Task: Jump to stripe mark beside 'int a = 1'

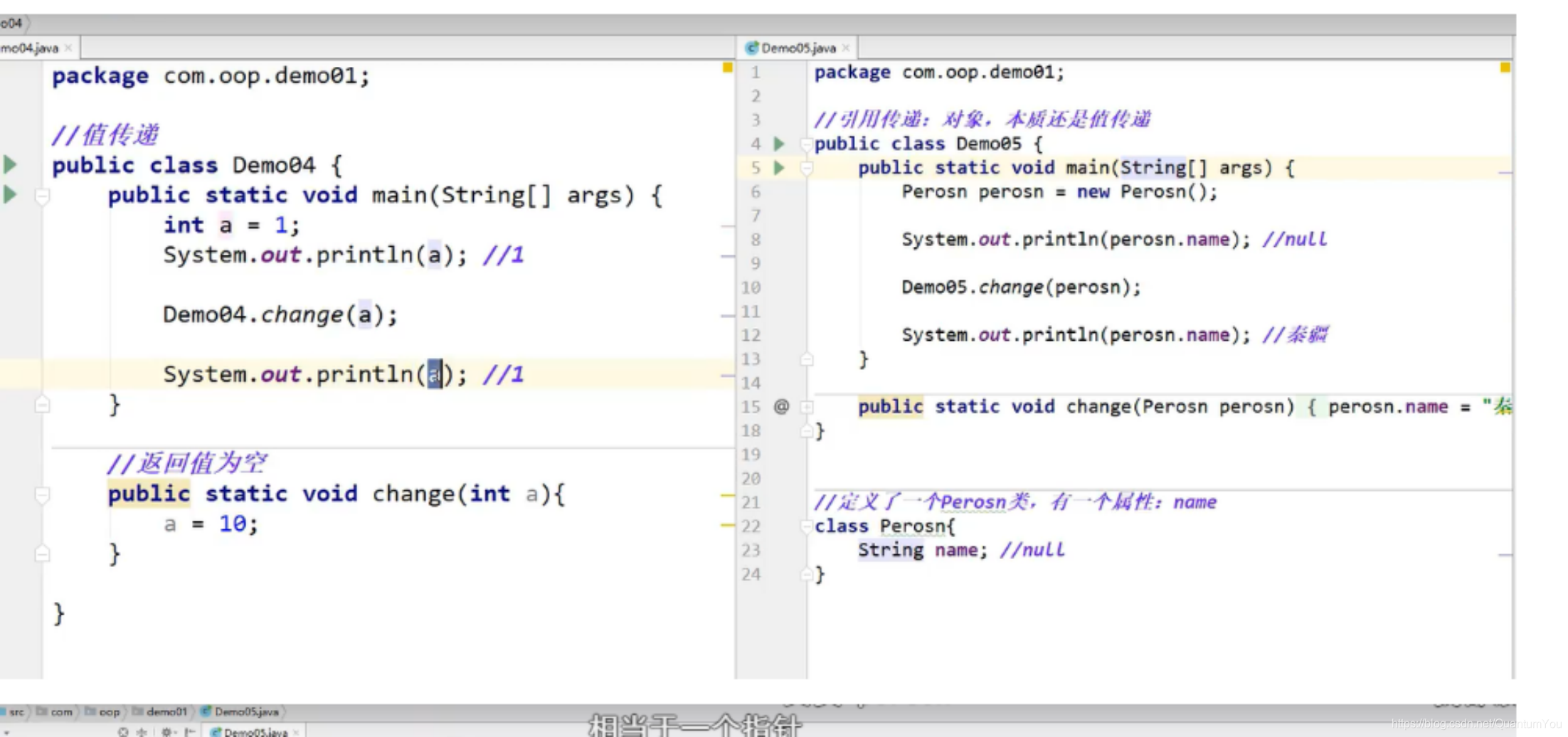Action: click(x=727, y=226)
